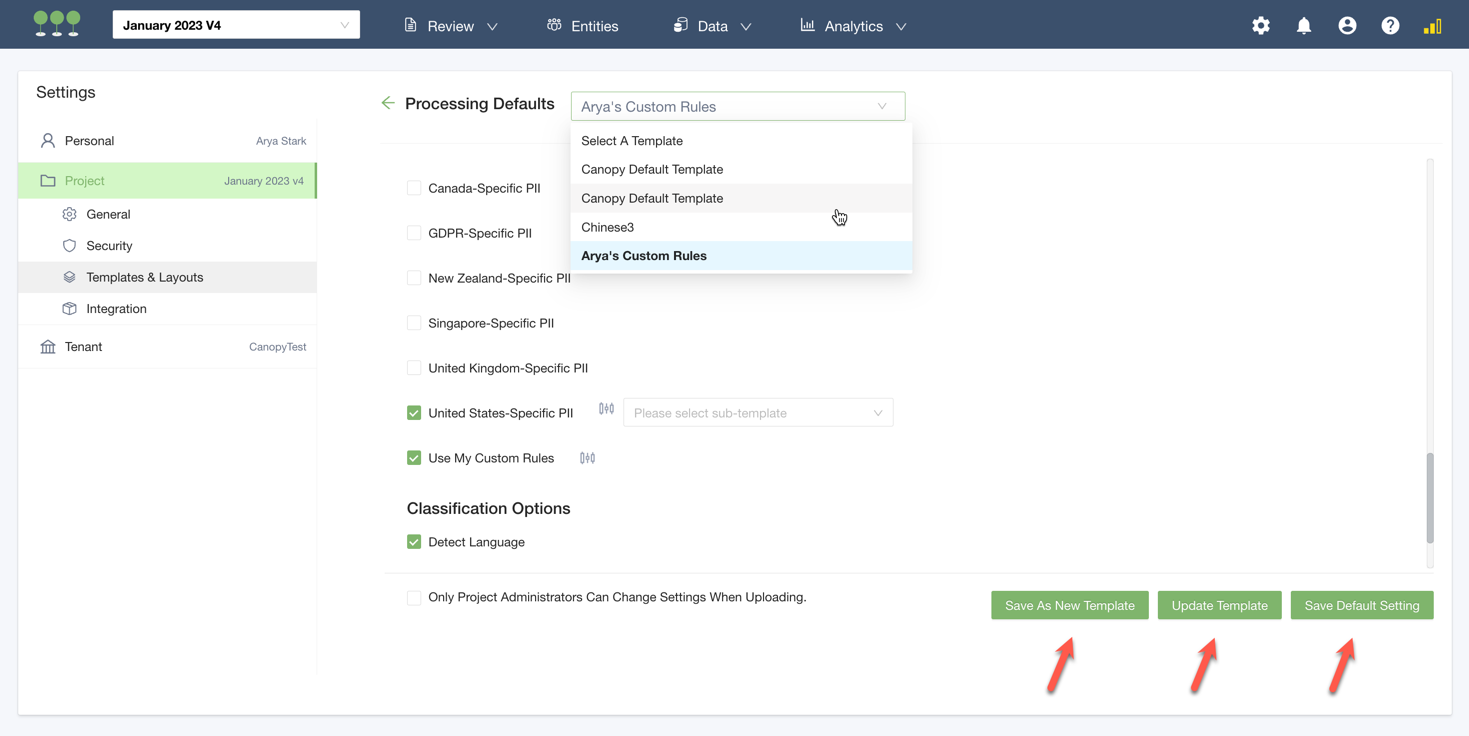This screenshot has width=1469, height=736.
Task: Enable the Canada-Specific PII checkbox
Action: [x=414, y=188]
